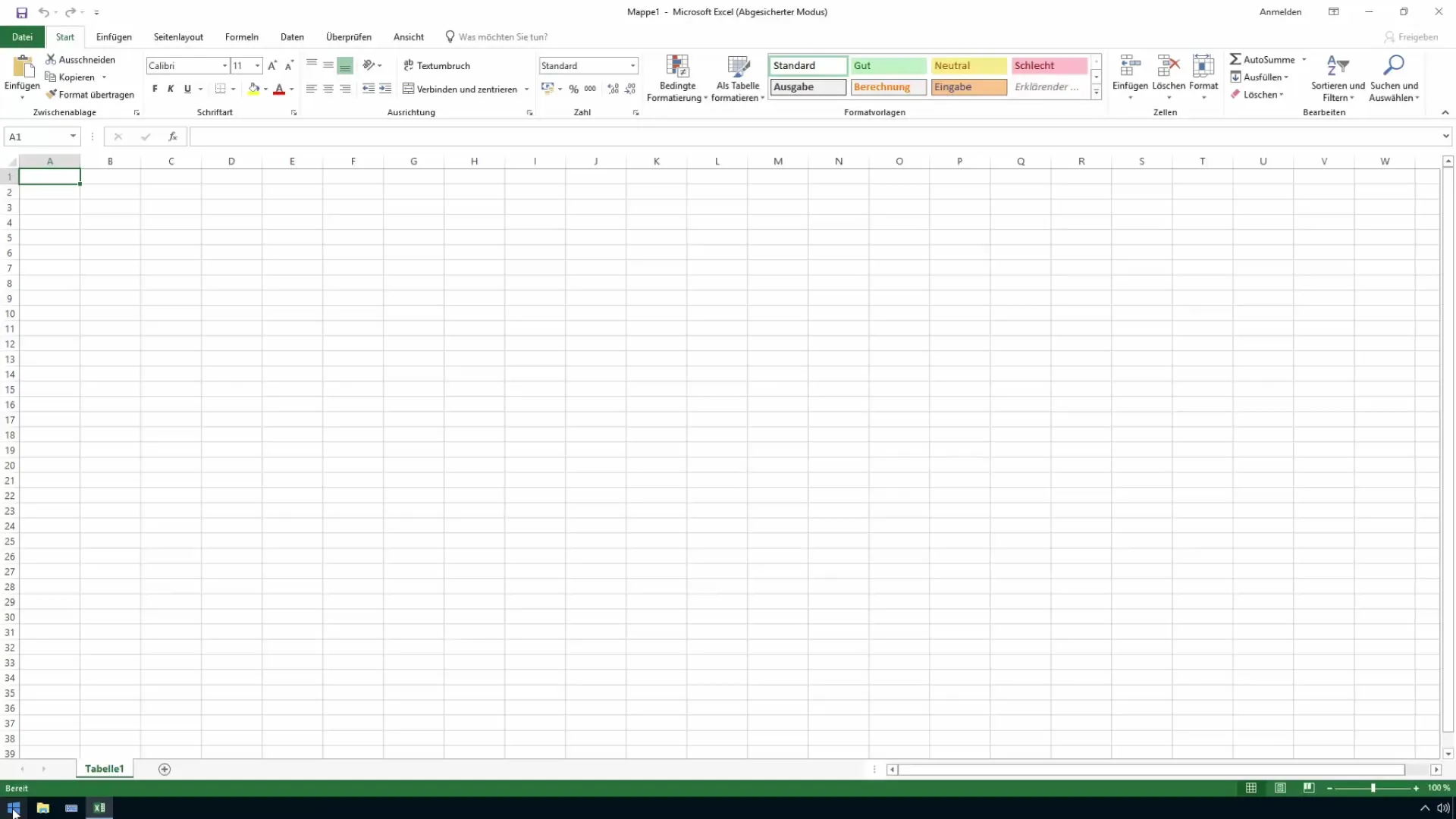Expand the AutoSumme dropdown arrow
1456x819 pixels.
coord(1304,59)
